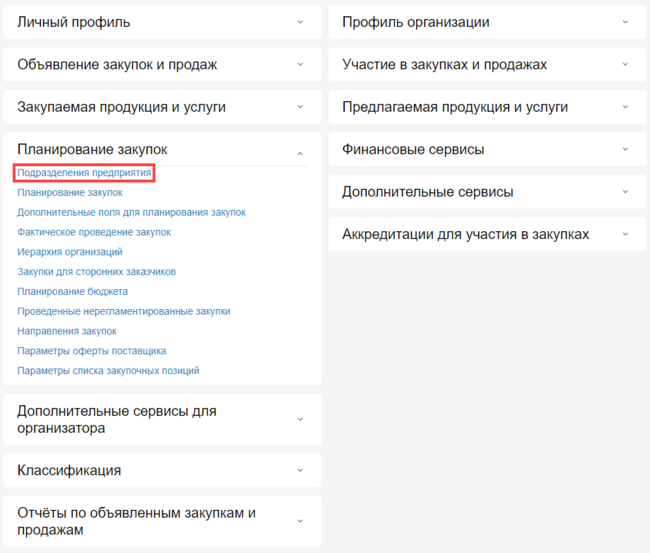This screenshot has width=650, height=553.
Task: Click the Классификация section header
Action: (x=69, y=470)
